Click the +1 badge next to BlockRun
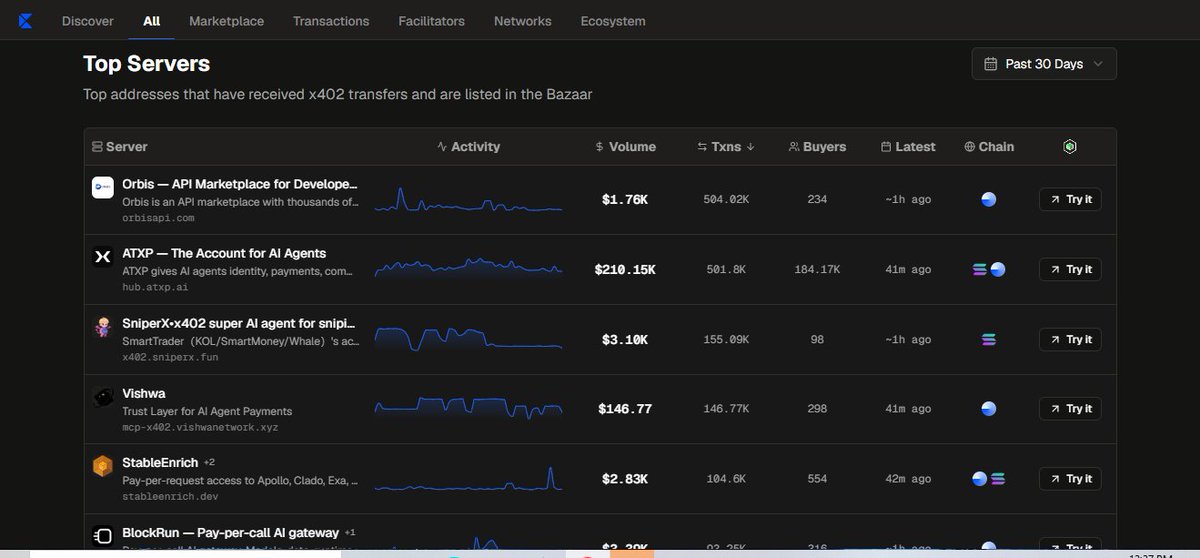The height and width of the screenshot is (558, 1200). 350,533
